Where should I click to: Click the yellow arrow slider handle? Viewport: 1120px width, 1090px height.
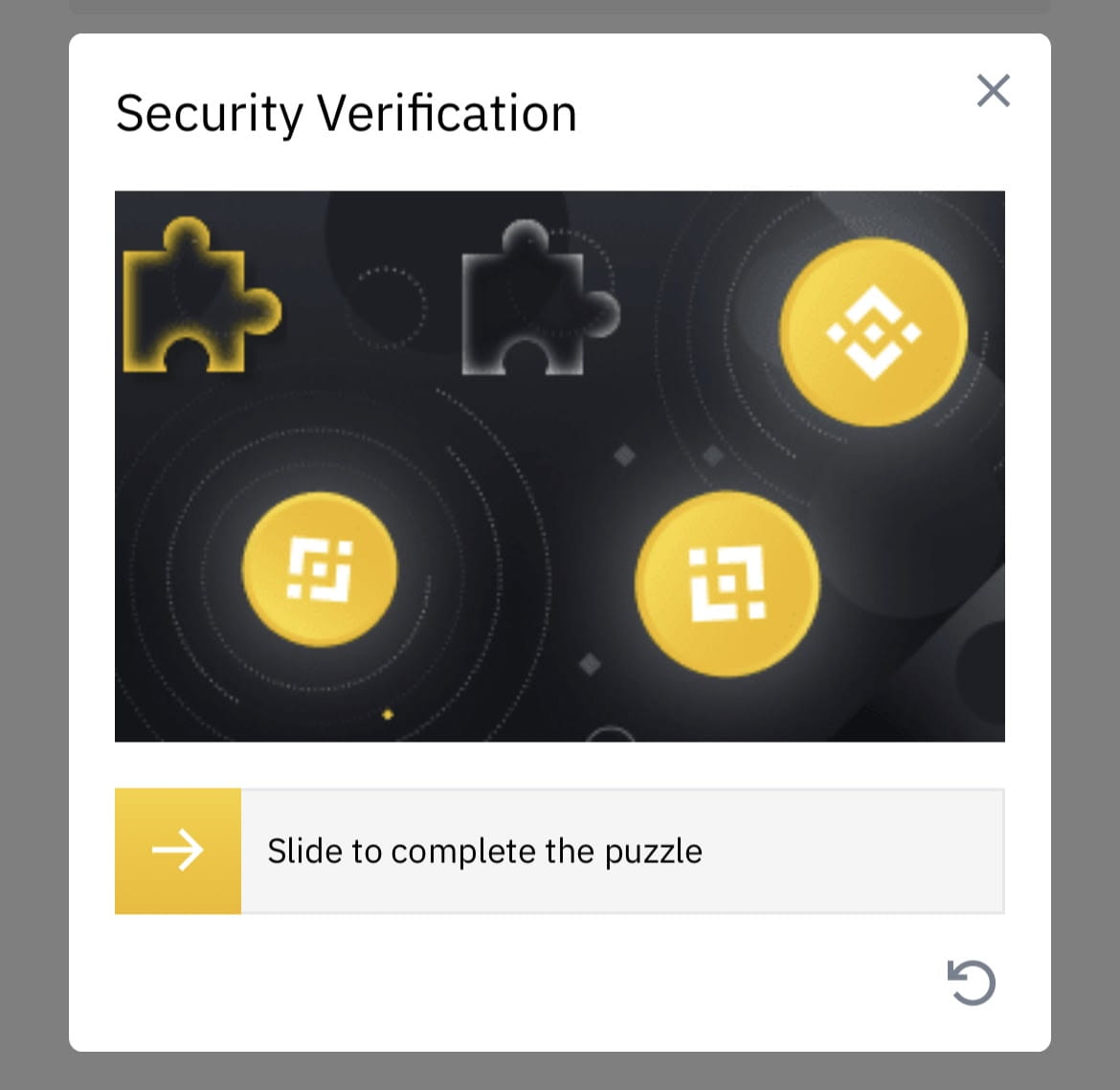click(178, 851)
